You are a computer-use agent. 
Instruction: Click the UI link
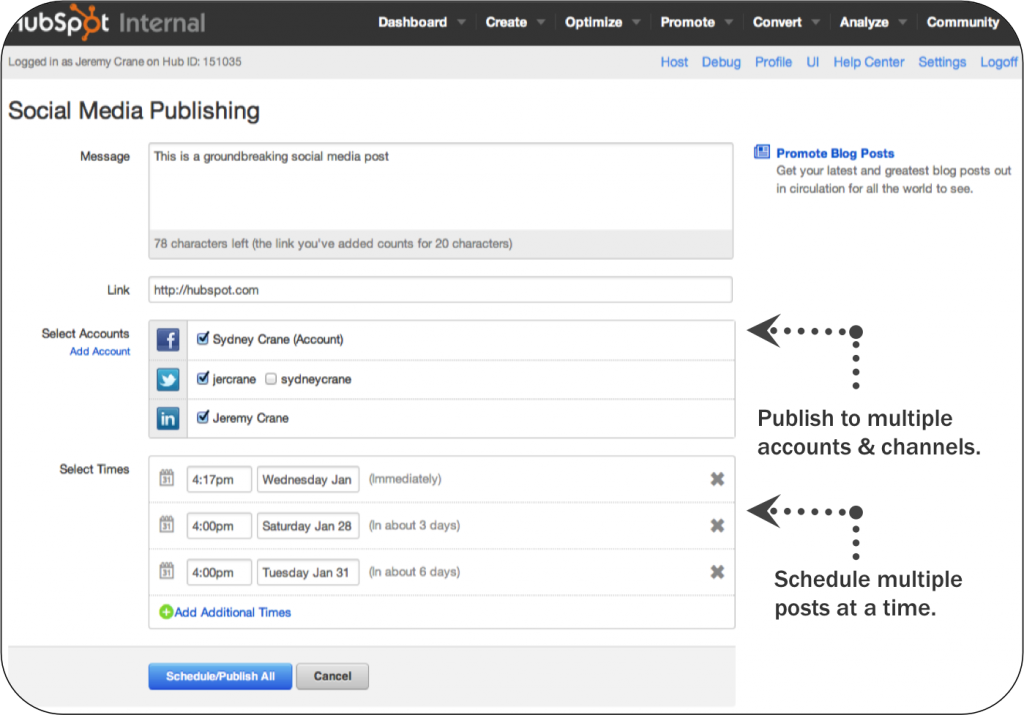[x=812, y=62]
